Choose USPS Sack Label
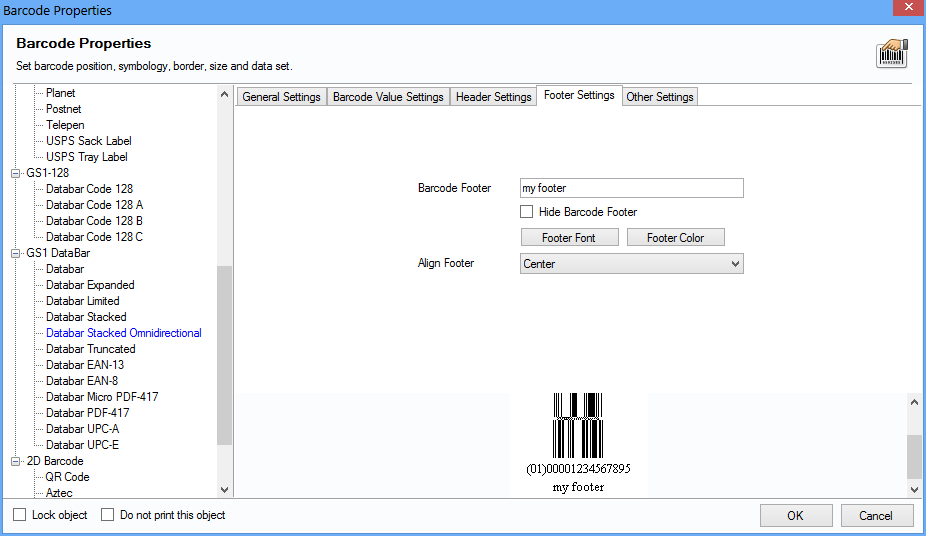Screen dimensions: 926x536 click(x=89, y=141)
